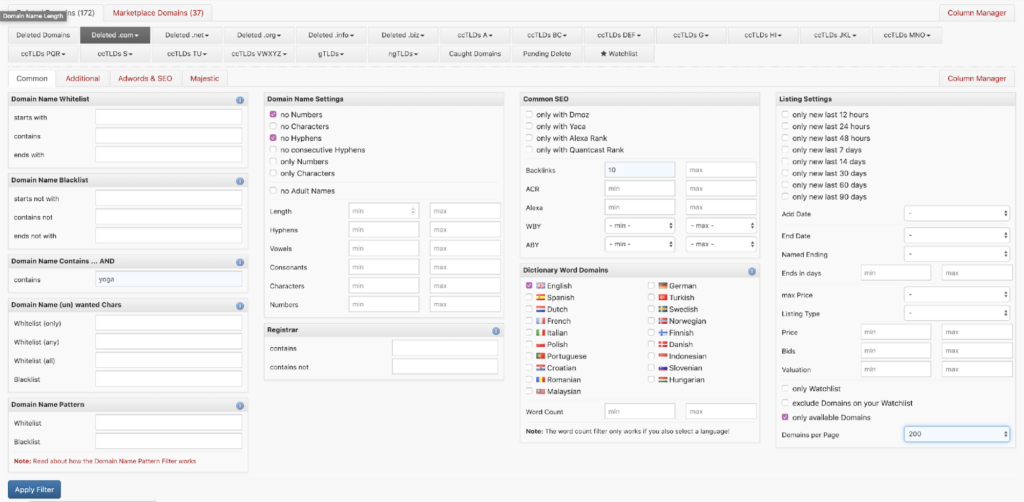Image resolution: width=1024 pixels, height=502 pixels.
Task: Open help icon beside Domain Name Blacklist
Action: [240, 181]
